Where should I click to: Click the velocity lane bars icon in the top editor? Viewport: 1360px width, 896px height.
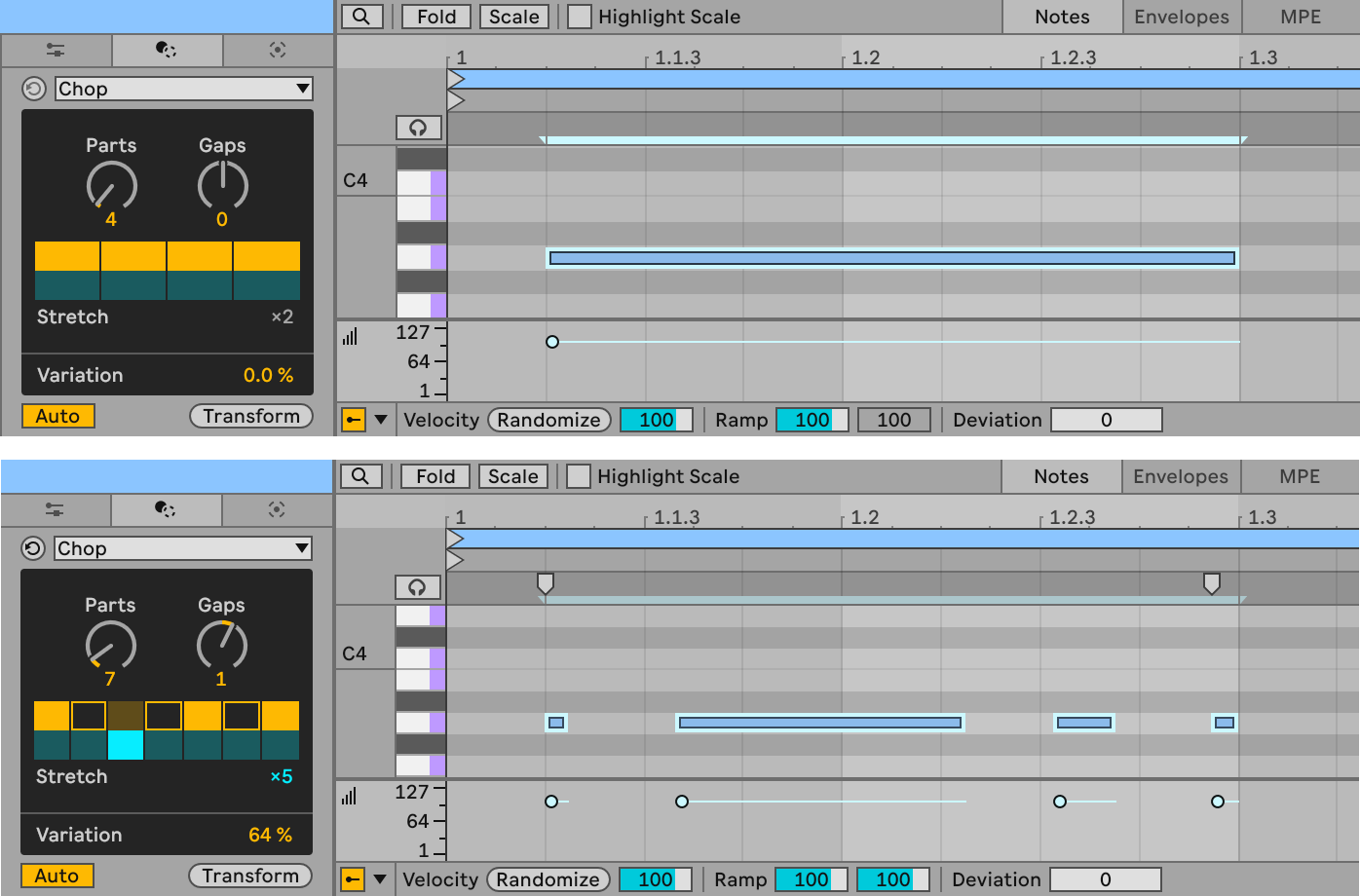tap(351, 337)
